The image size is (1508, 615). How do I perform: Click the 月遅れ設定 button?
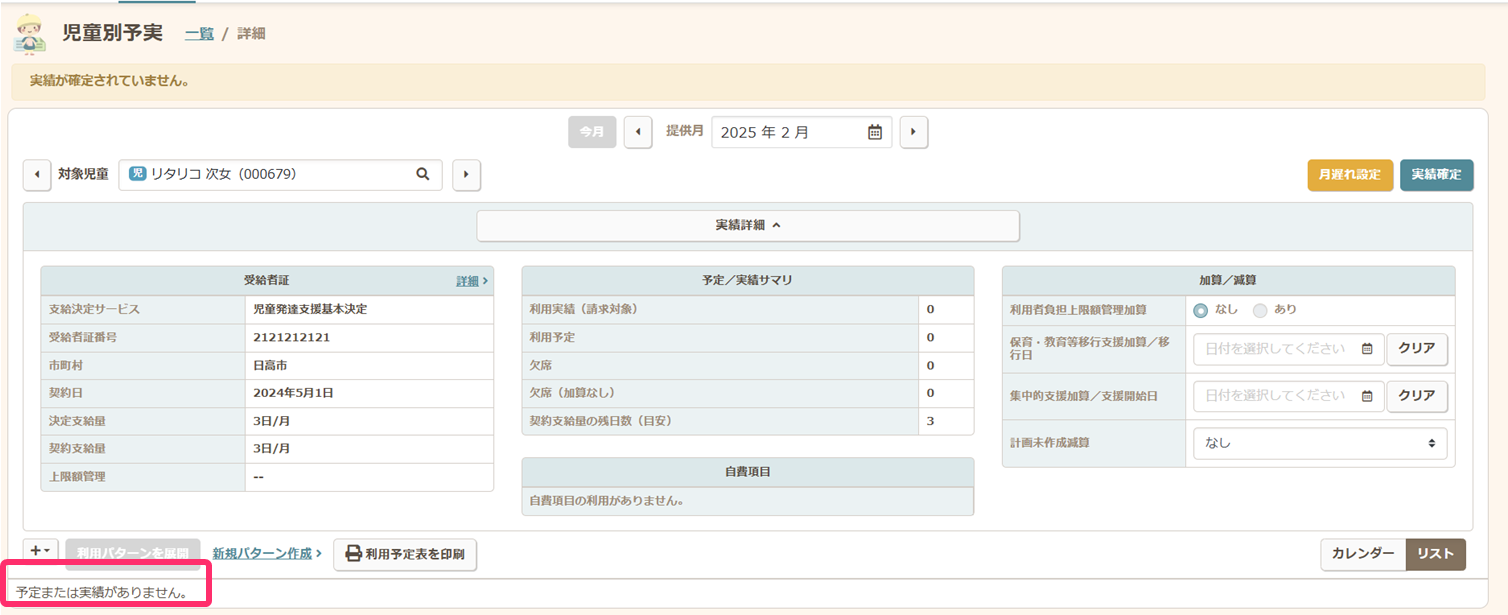click(x=1349, y=175)
